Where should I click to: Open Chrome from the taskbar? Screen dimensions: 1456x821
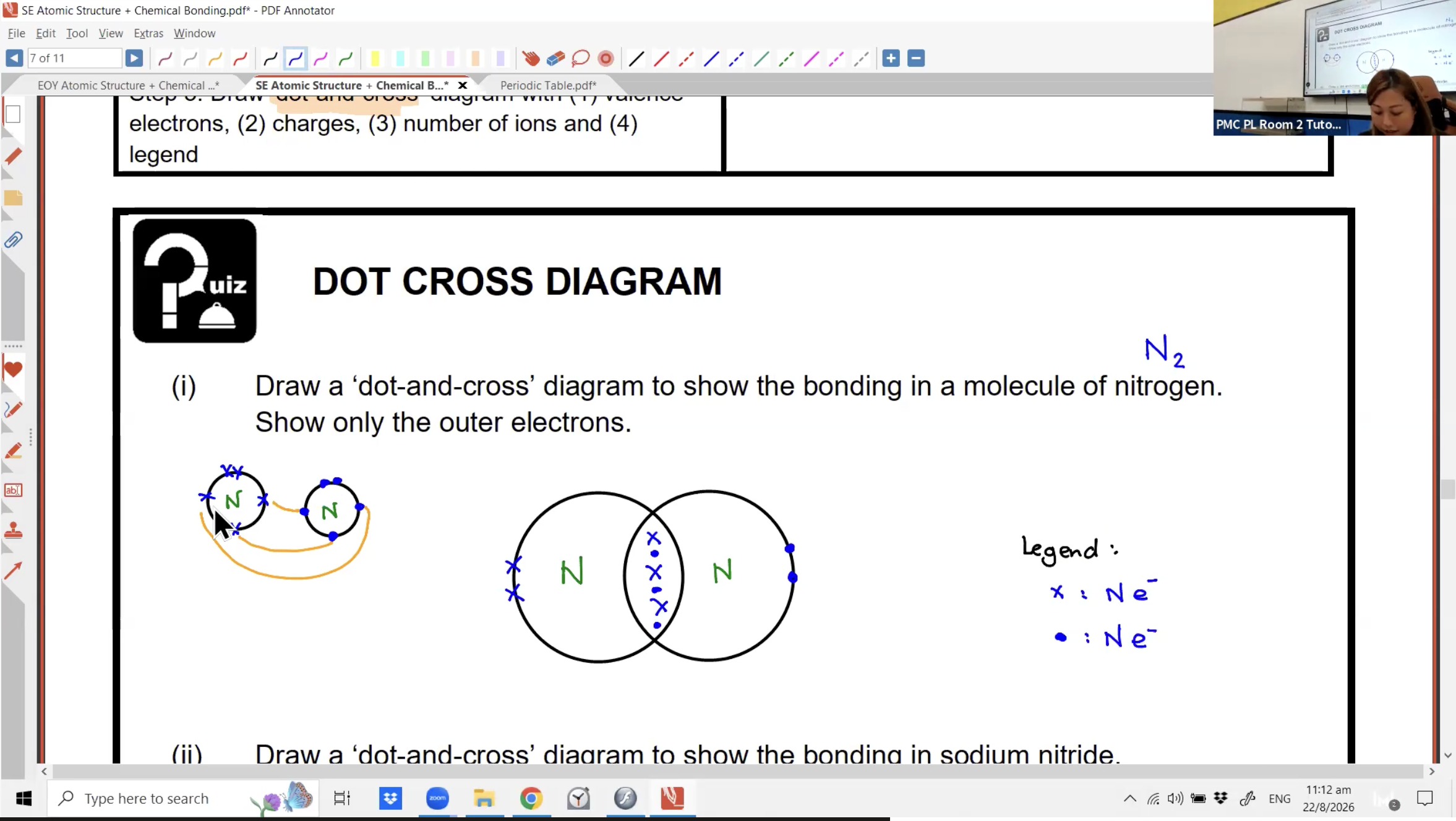(531, 798)
